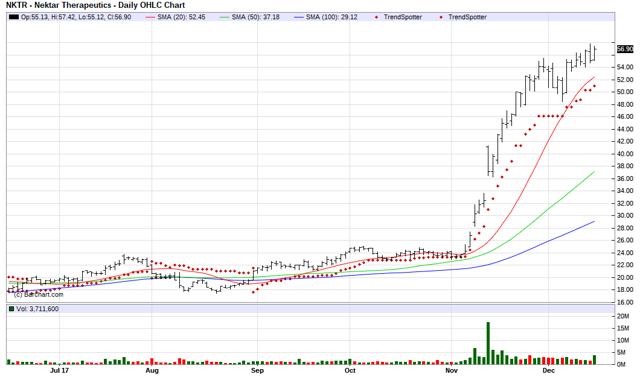Click the green Vol legend swatch

point(11,309)
